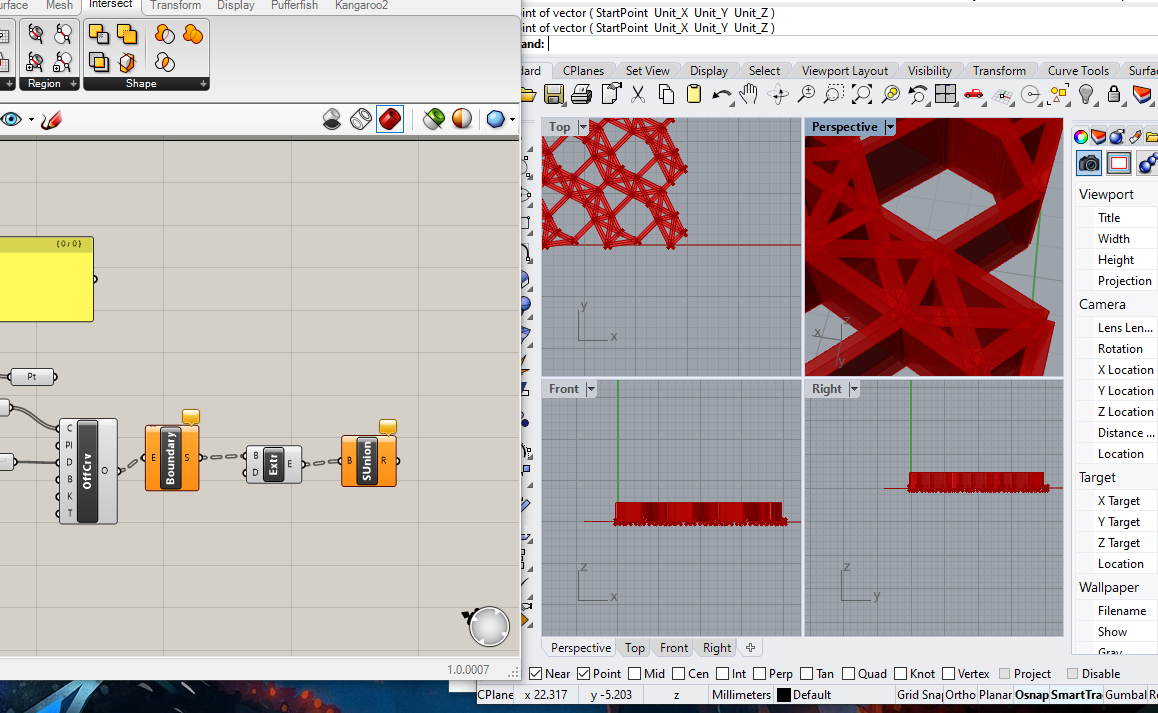Enable the Quad osnap checkbox

click(x=849, y=673)
